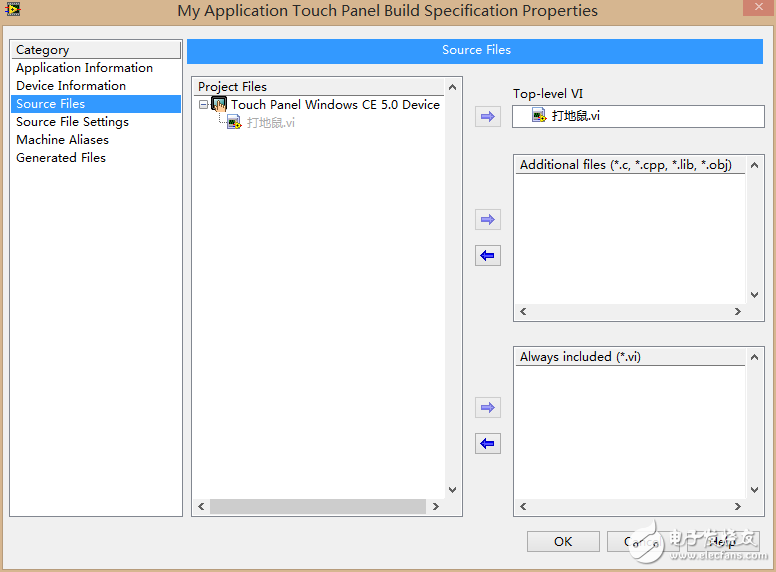Click the Project Files column header

[x=318, y=87]
